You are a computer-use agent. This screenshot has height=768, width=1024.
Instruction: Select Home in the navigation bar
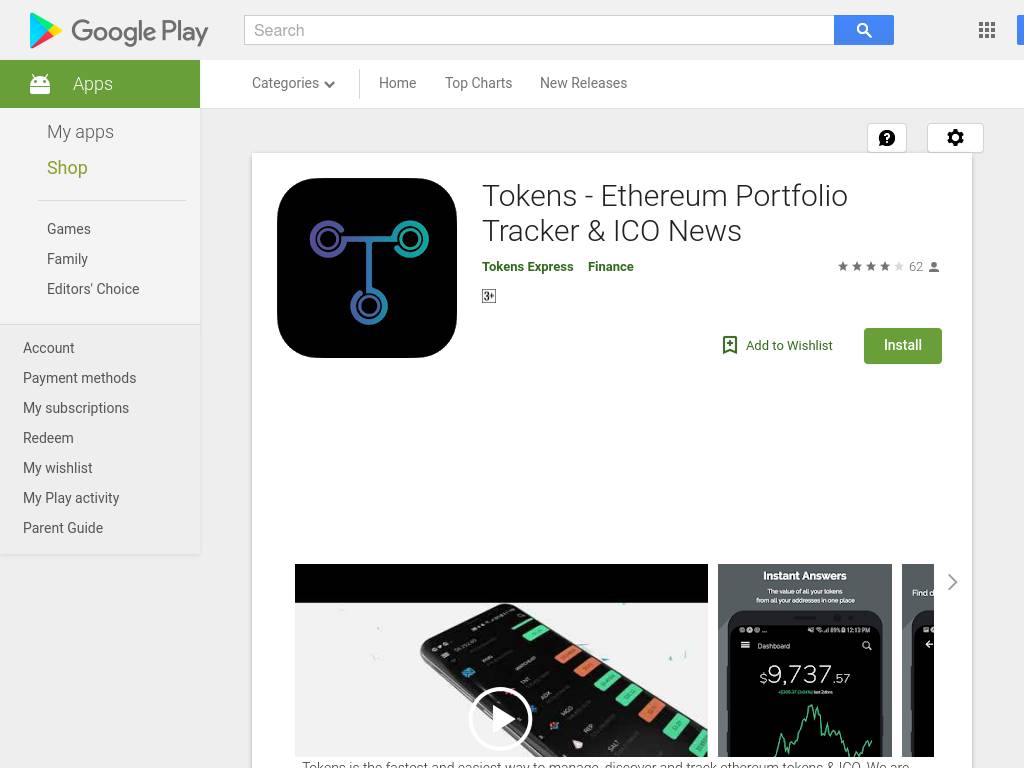(x=397, y=83)
